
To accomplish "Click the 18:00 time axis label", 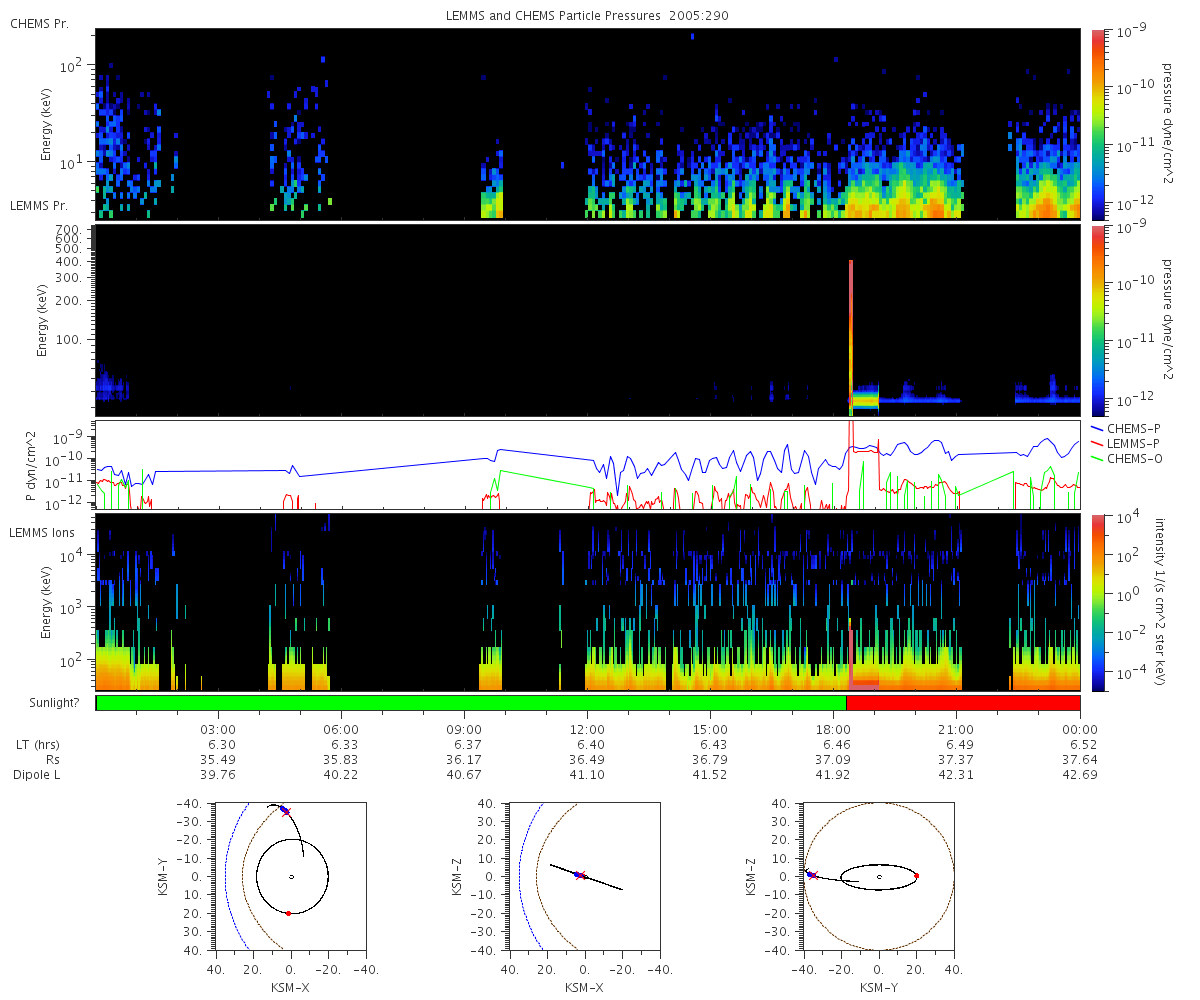I will pyautogui.click(x=834, y=730).
